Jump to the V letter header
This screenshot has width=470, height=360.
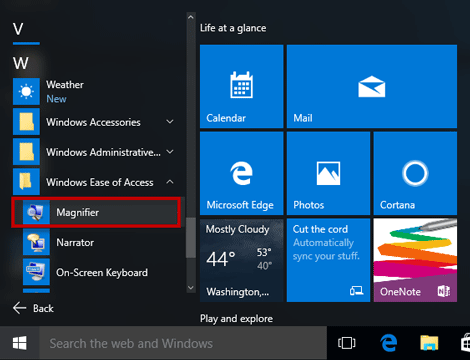18,29
